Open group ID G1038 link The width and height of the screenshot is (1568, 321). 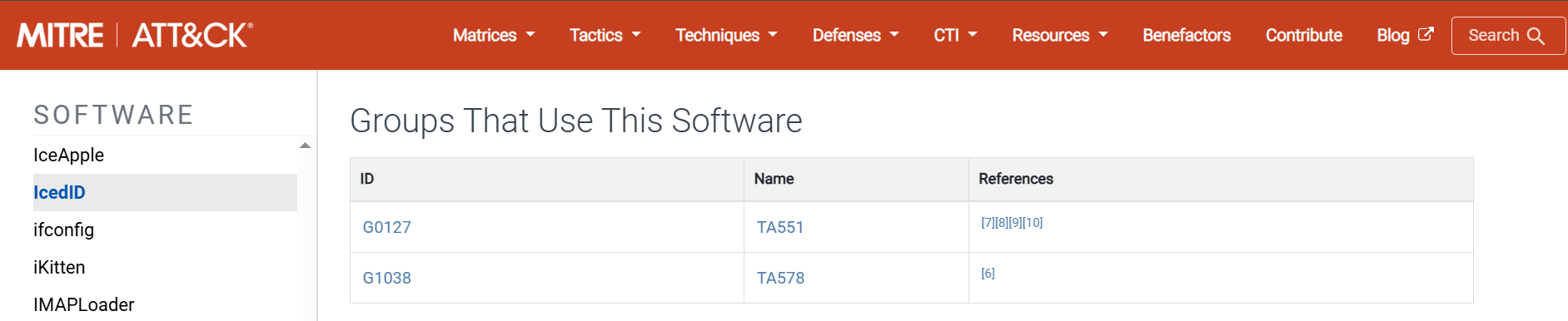386,278
